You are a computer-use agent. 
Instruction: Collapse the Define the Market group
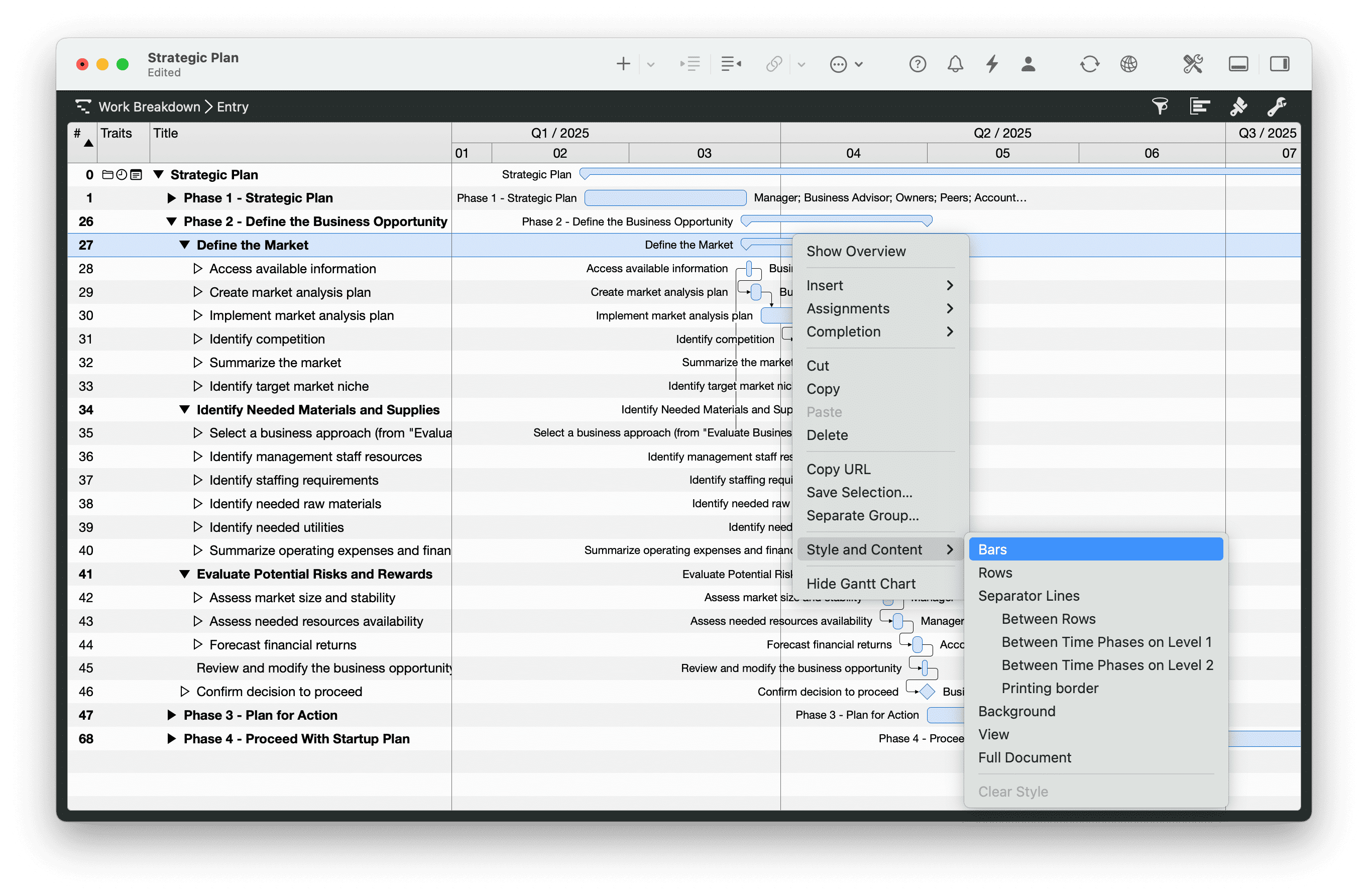tap(184, 245)
